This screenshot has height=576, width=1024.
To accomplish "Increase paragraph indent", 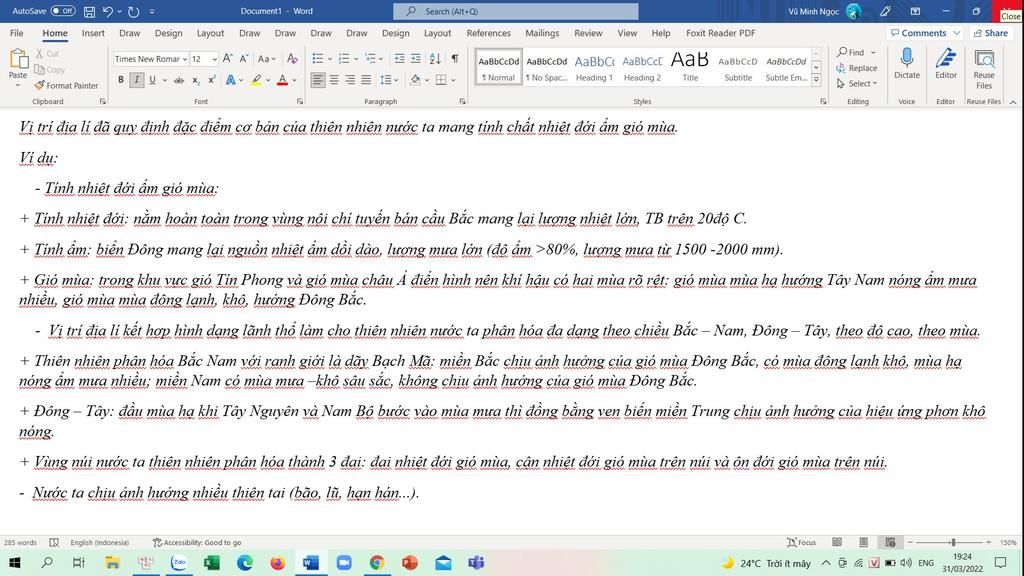I will pos(415,59).
